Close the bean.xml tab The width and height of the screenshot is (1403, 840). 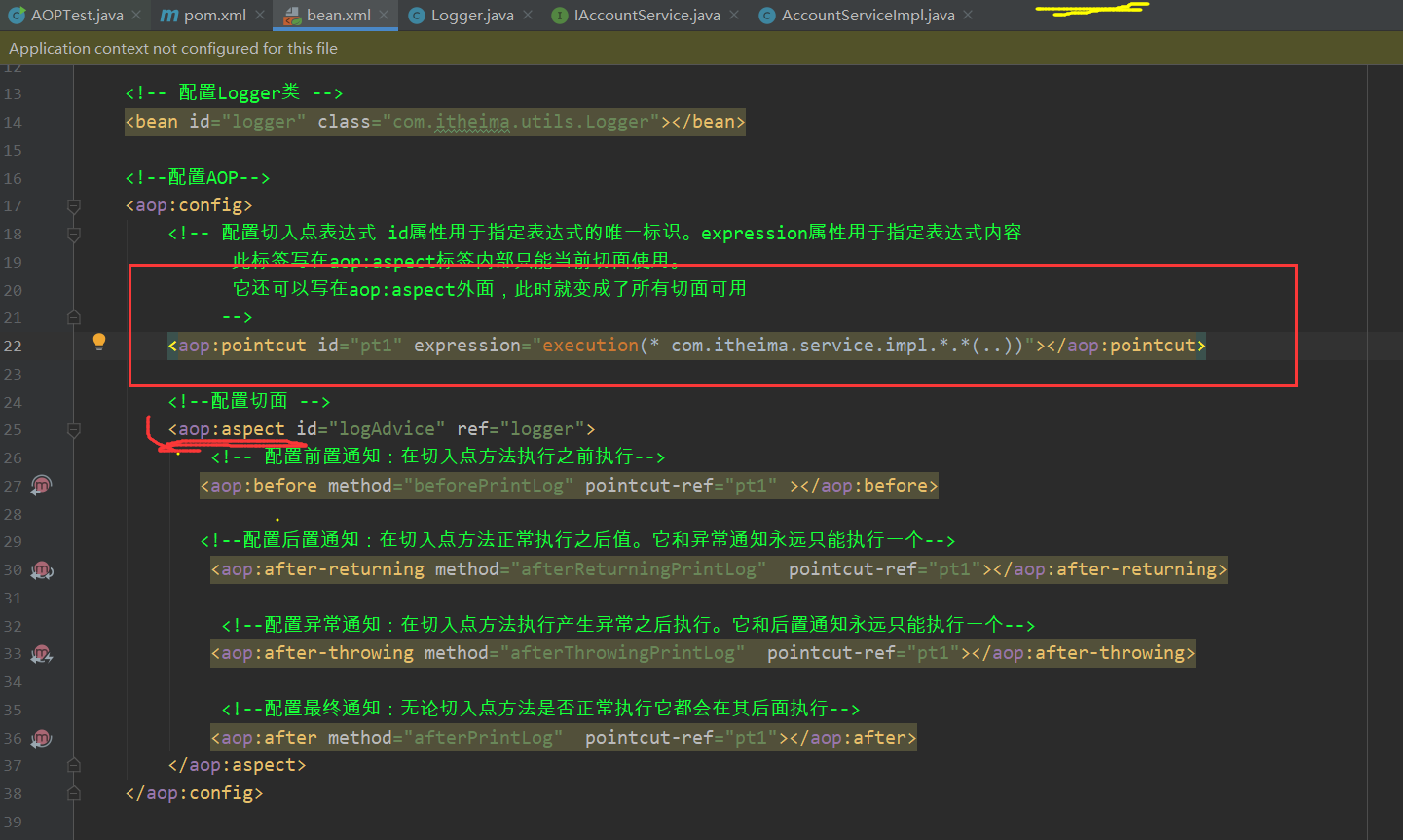pos(384,16)
